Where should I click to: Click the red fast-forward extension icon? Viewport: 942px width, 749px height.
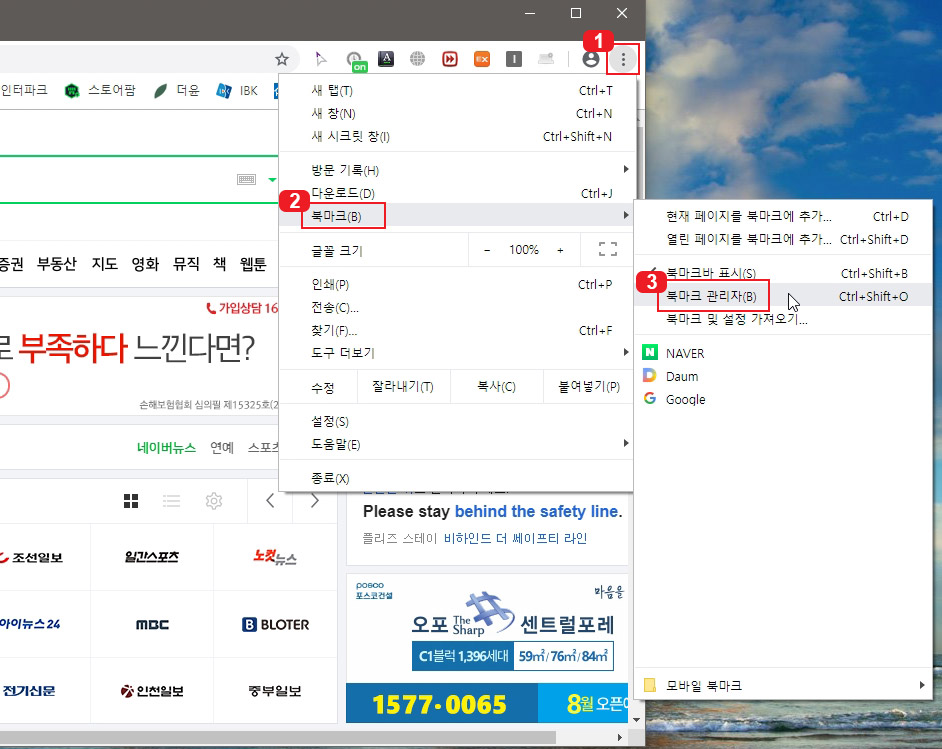coord(450,58)
